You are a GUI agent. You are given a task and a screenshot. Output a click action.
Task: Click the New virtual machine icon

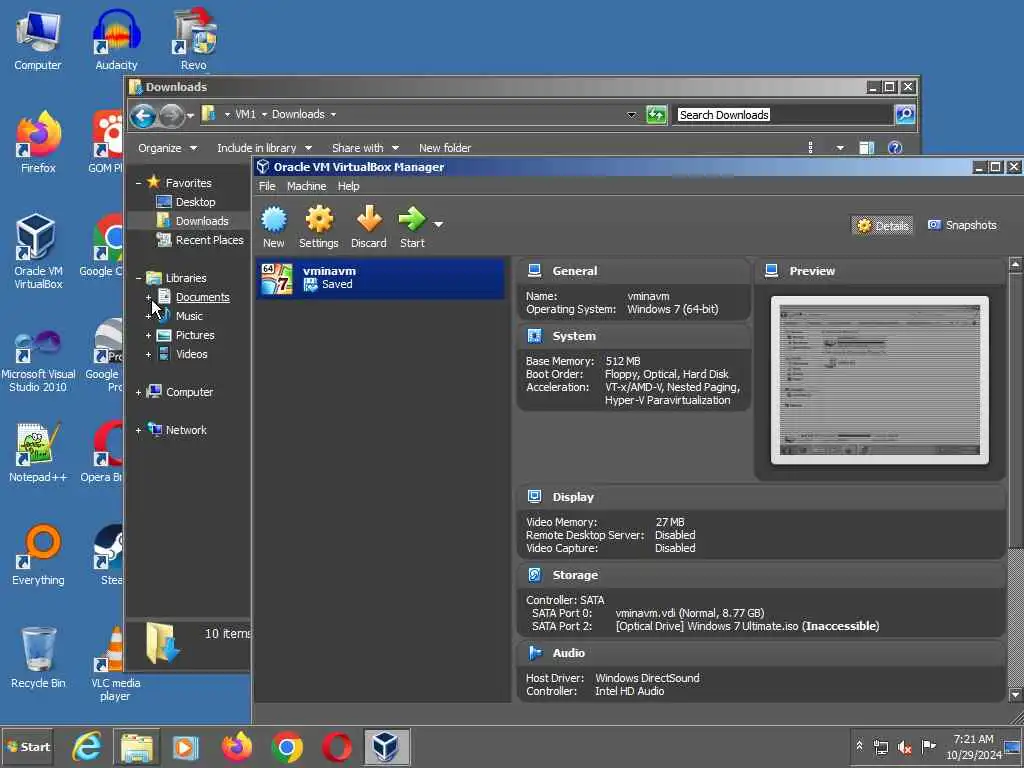(x=274, y=220)
